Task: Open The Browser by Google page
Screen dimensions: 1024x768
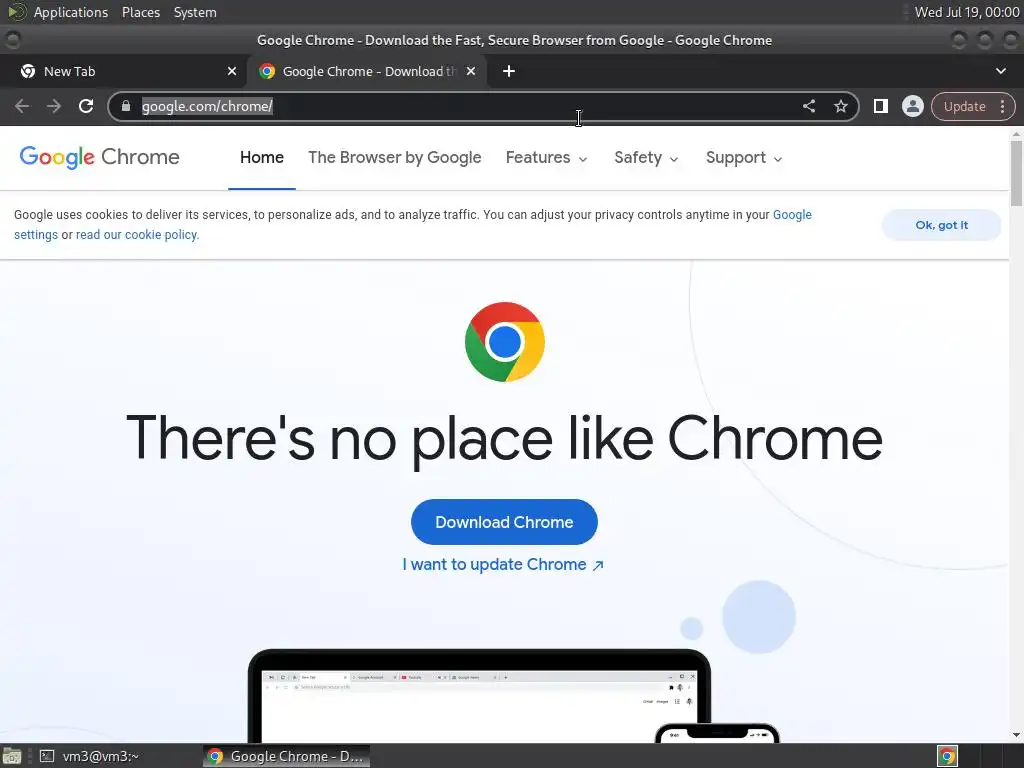Action: click(394, 157)
